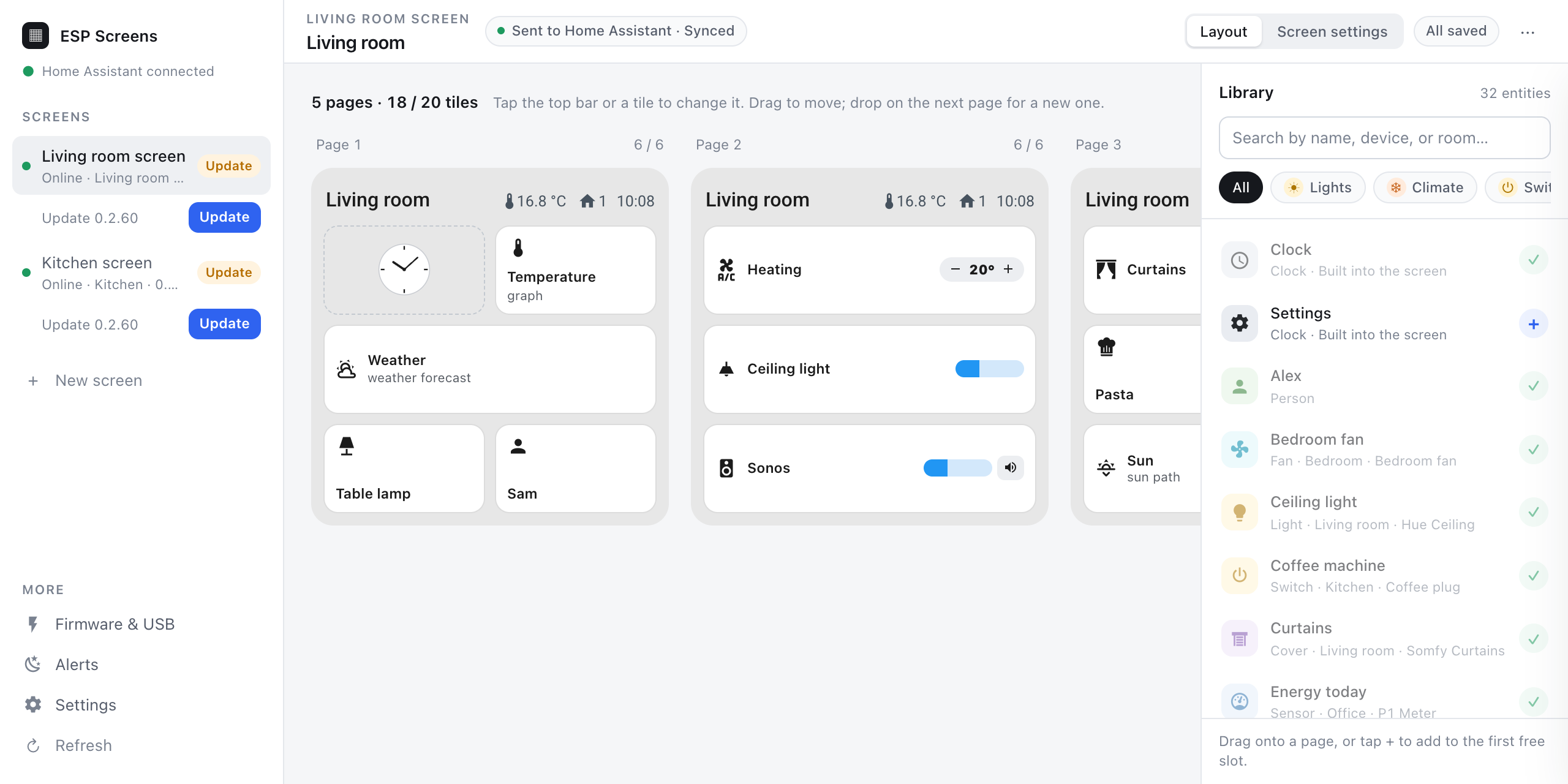Add Settings entity with the plus button
Viewport: 1568px width, 784px height.
click(x=1534, y=324)
